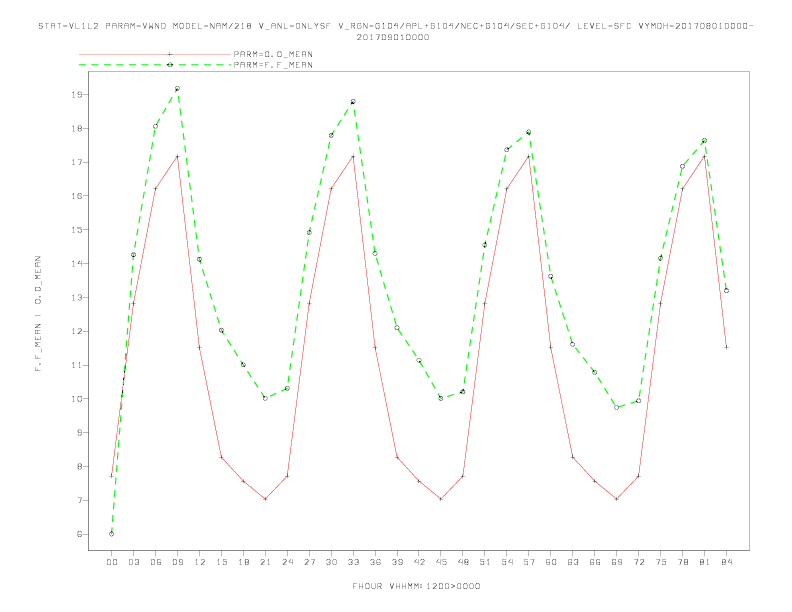Click x-axis tick label 60
This screenshot has width=792, height=612.
pos(551,562)
